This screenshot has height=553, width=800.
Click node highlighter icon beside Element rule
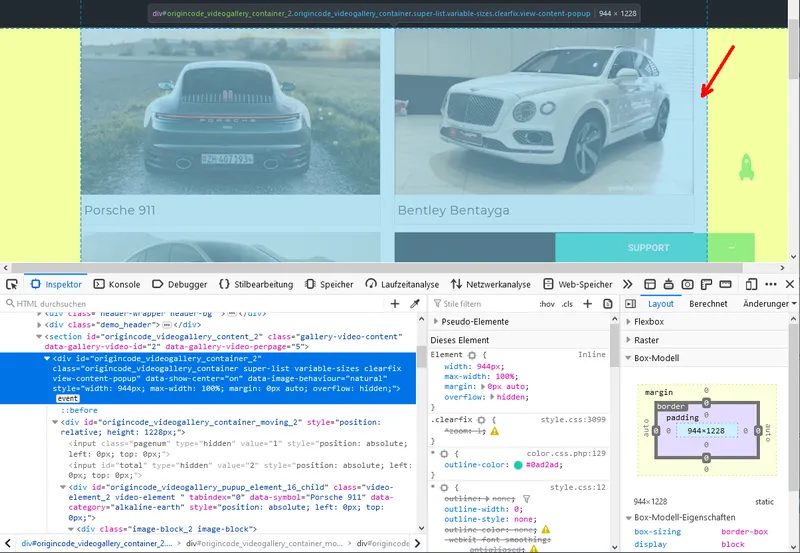click(472, 355)
